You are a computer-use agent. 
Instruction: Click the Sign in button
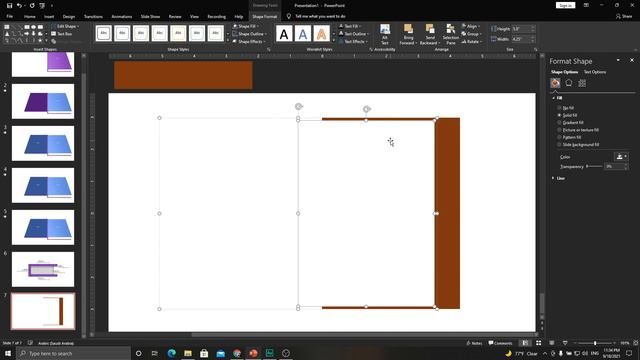click(x=565, y=5)
